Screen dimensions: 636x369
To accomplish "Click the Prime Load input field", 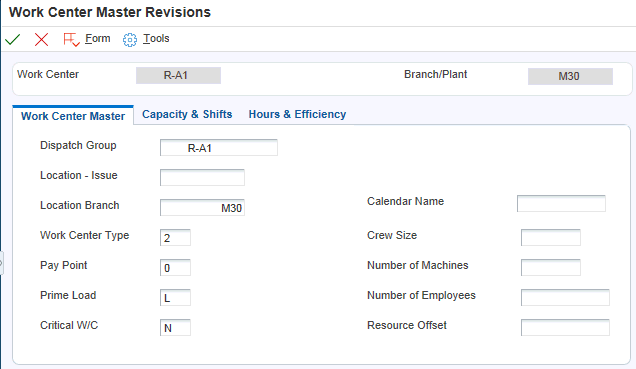I will click(x=175, y=298).
